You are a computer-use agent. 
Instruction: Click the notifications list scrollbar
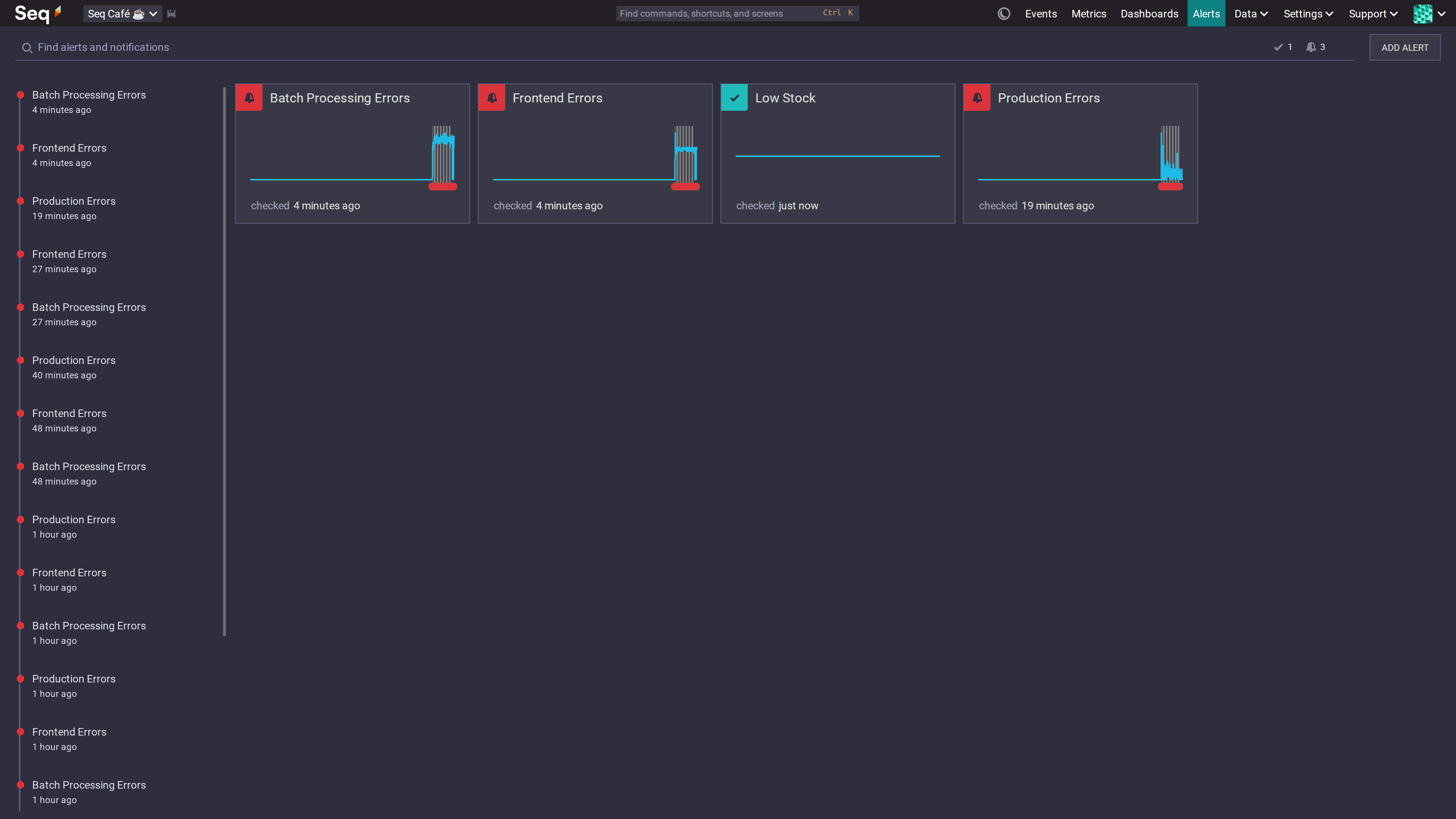(x=224, y=362)
